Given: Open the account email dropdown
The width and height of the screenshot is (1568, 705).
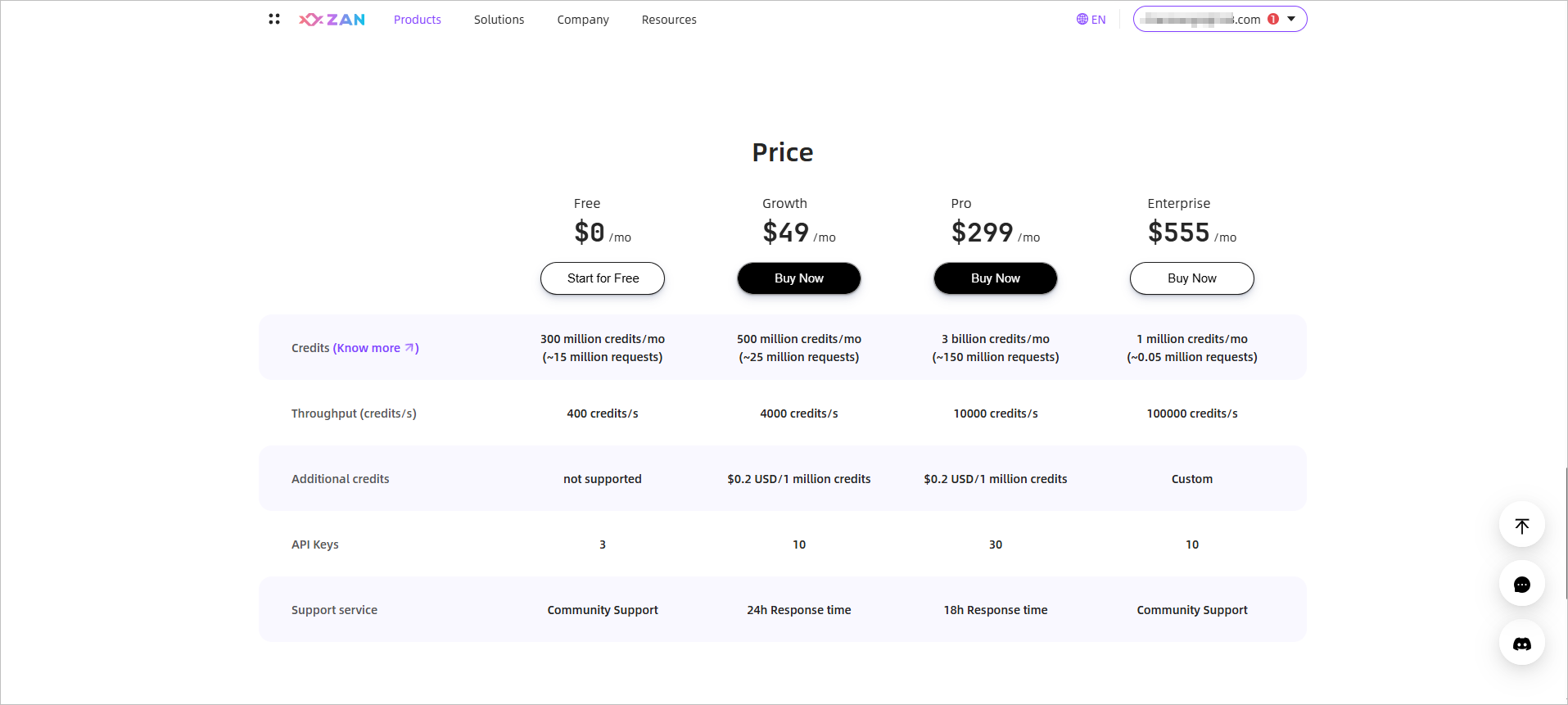Looking at the screenshot, I should coord(1220,19).
